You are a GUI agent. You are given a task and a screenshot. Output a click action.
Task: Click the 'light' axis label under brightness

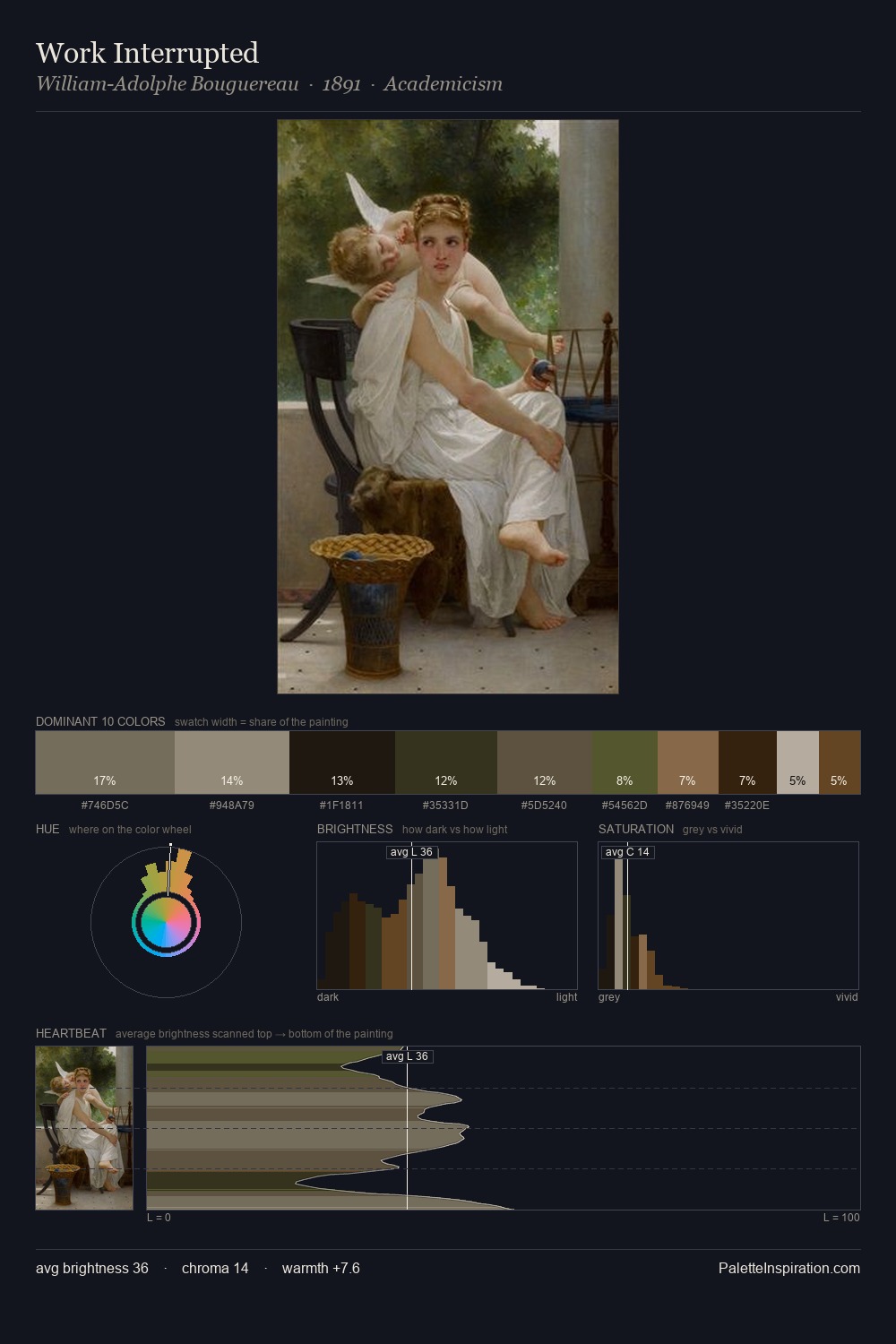click(566, 997)
